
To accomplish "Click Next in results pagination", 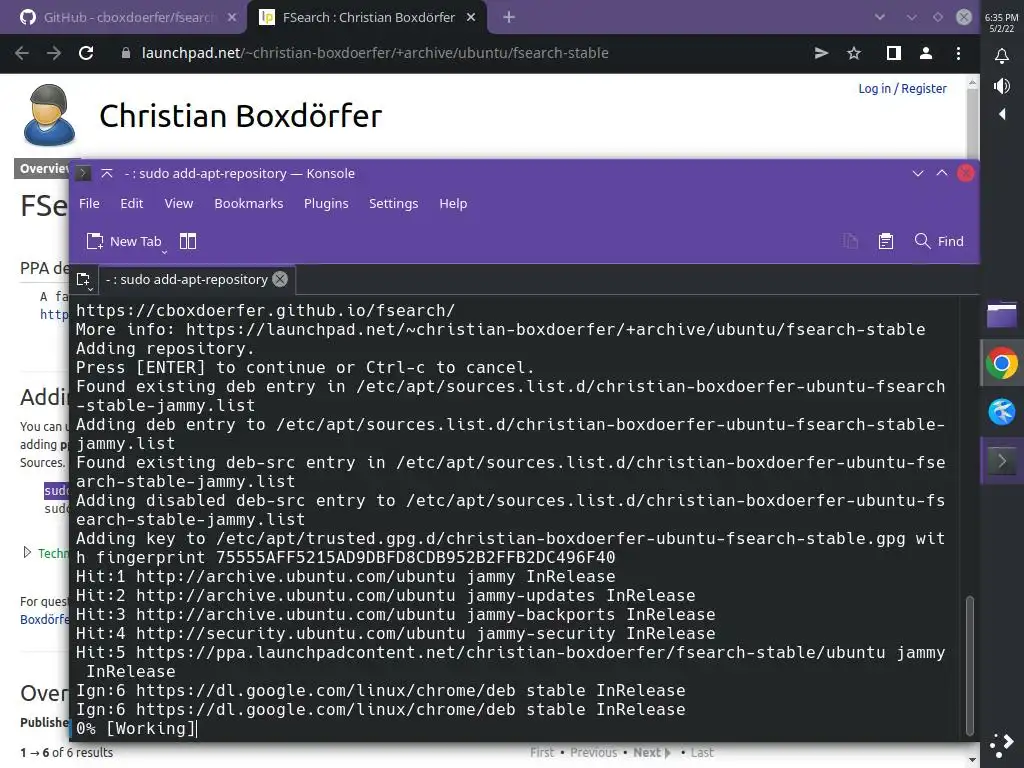I will pyautogui.click(x=651, y=752).
